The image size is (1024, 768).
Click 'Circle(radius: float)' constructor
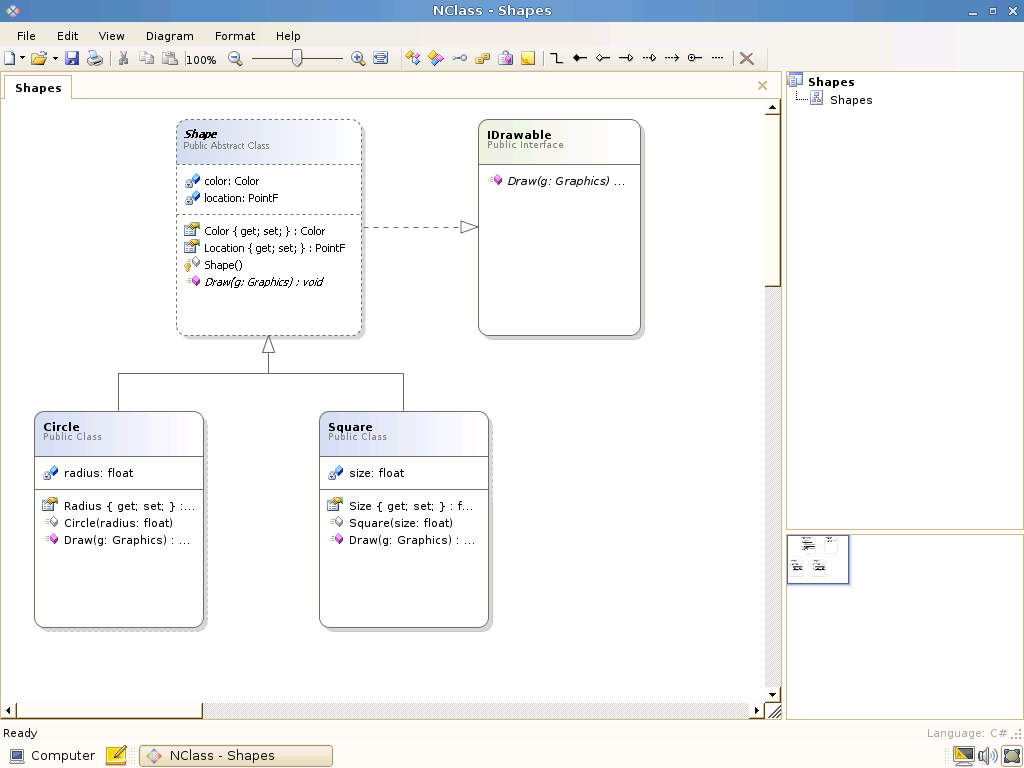tap(118, 522)
